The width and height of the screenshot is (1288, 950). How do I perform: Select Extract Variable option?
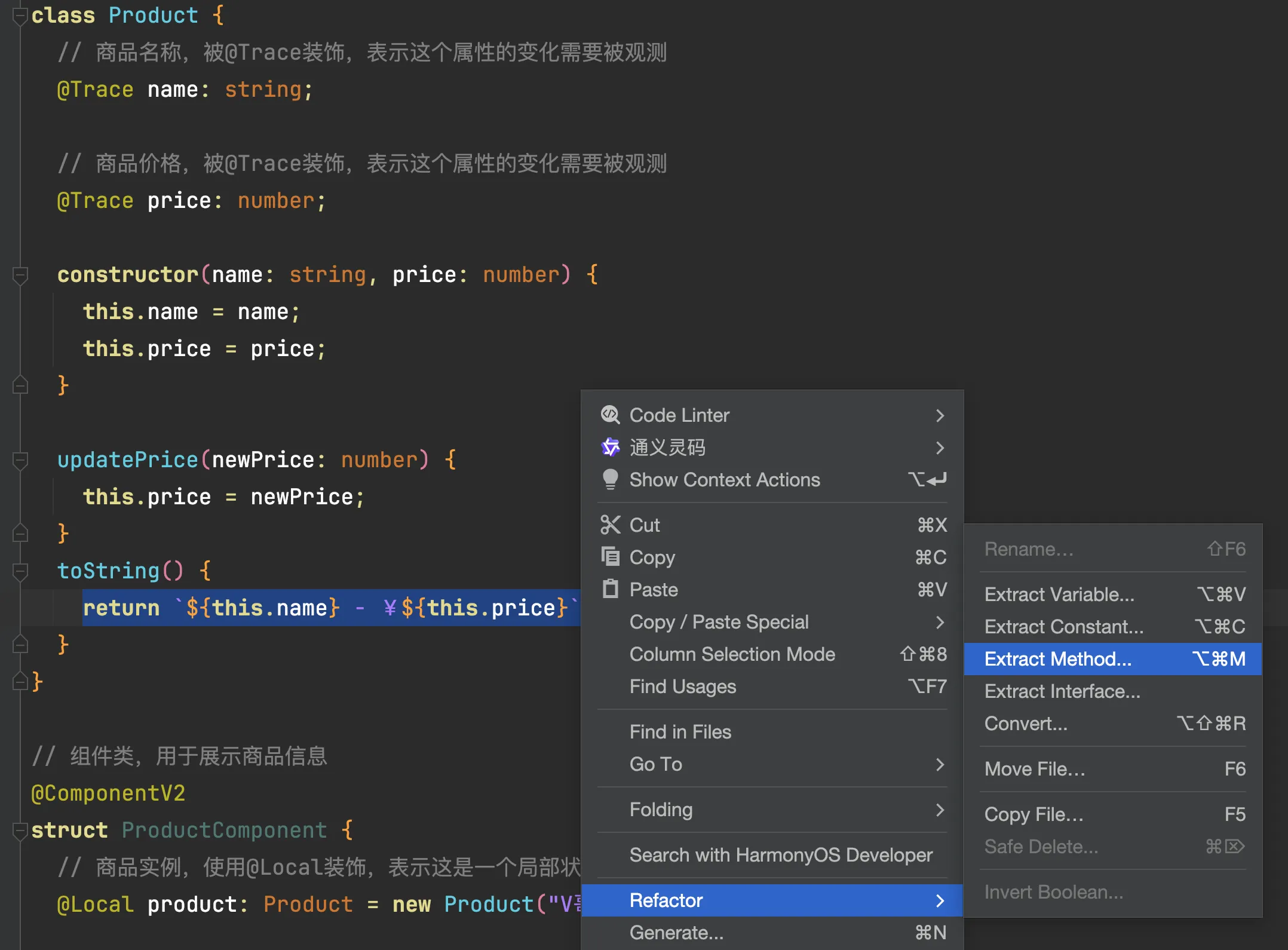point(1059,594)
